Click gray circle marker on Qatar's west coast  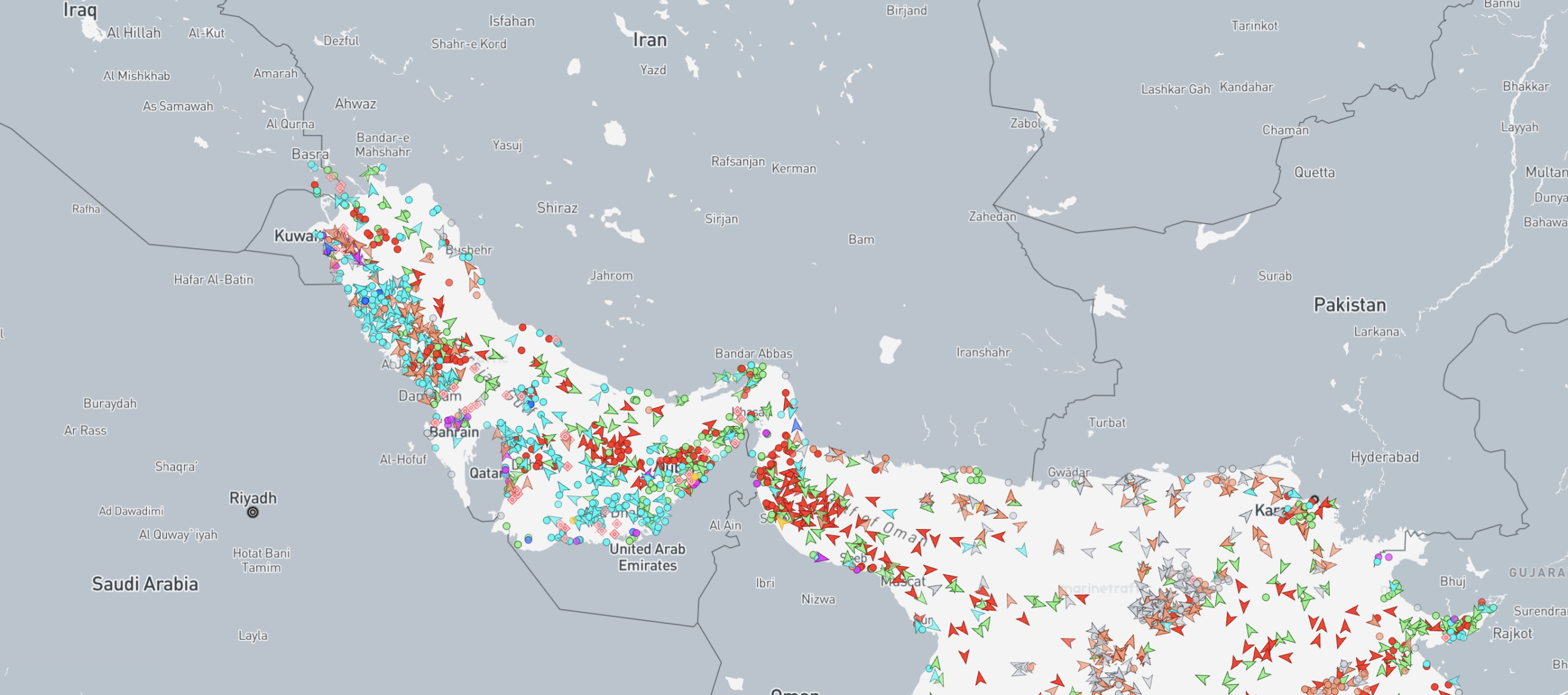point(451,474)
